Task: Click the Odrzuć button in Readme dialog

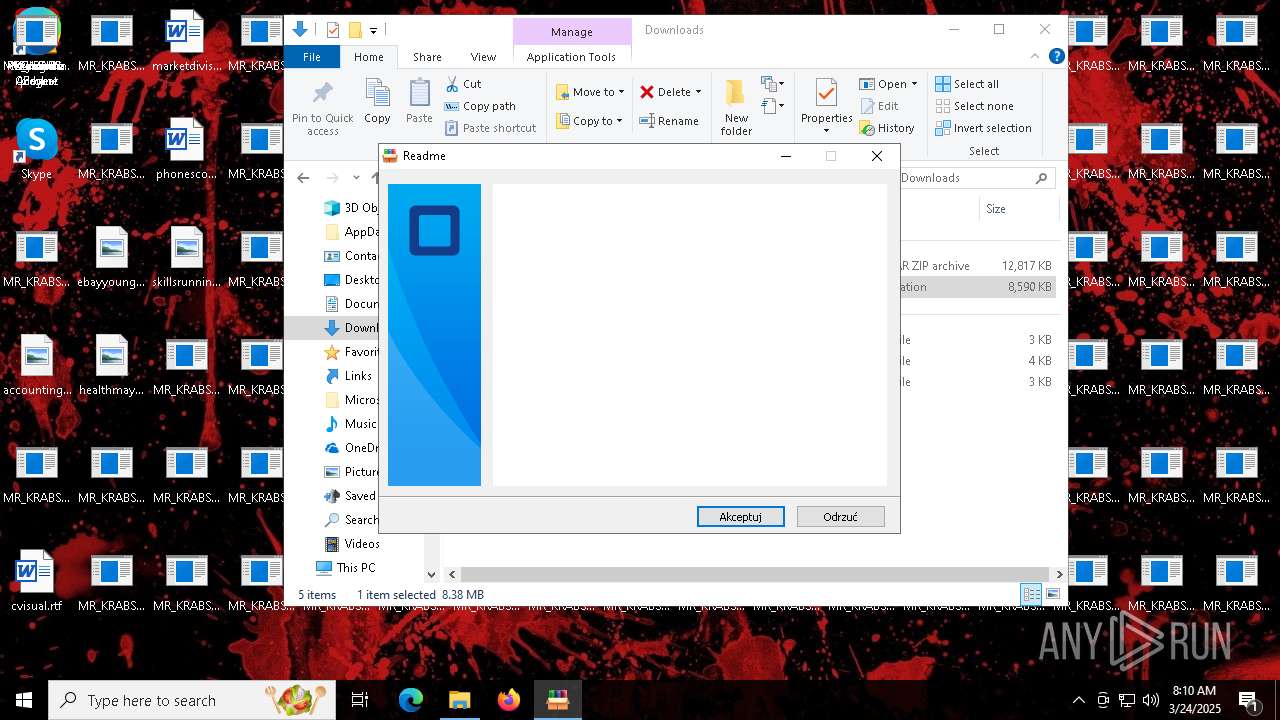Action: tap(840, 517)
